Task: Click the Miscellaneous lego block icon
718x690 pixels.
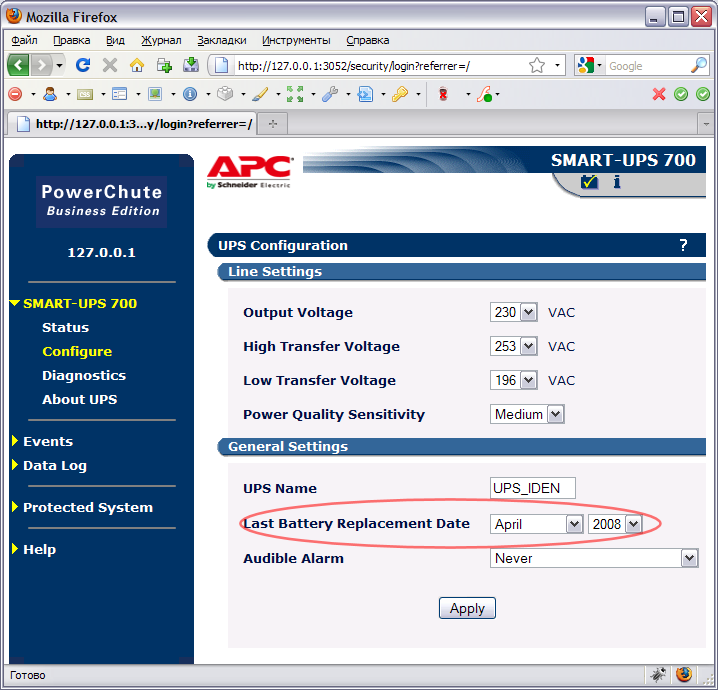Action: tap(225, 94)
